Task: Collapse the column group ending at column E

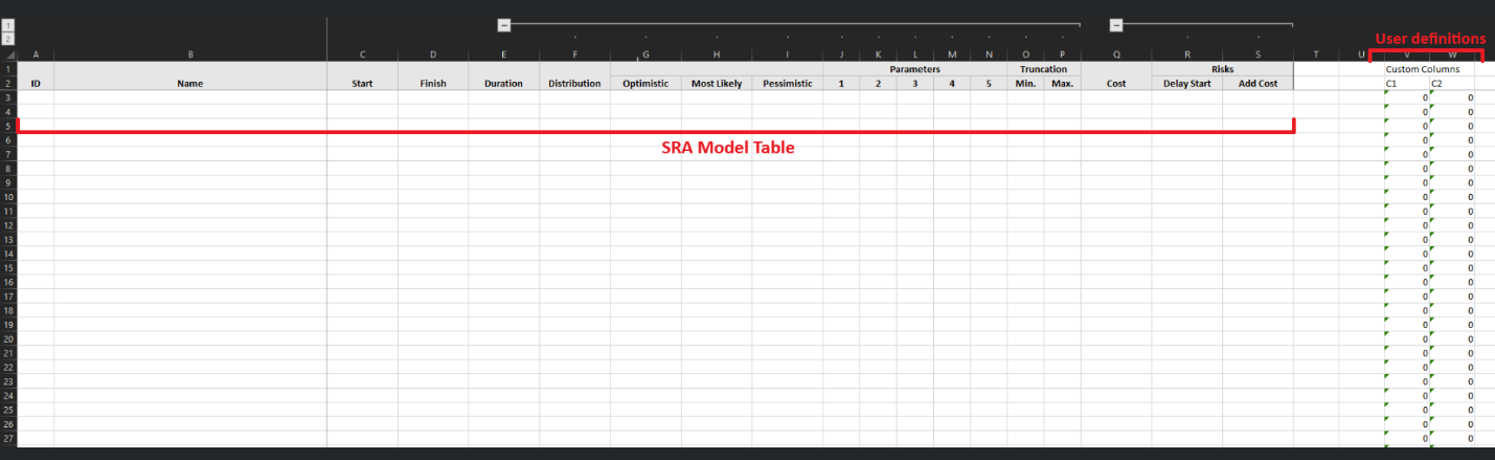Action: coord(504,25)
